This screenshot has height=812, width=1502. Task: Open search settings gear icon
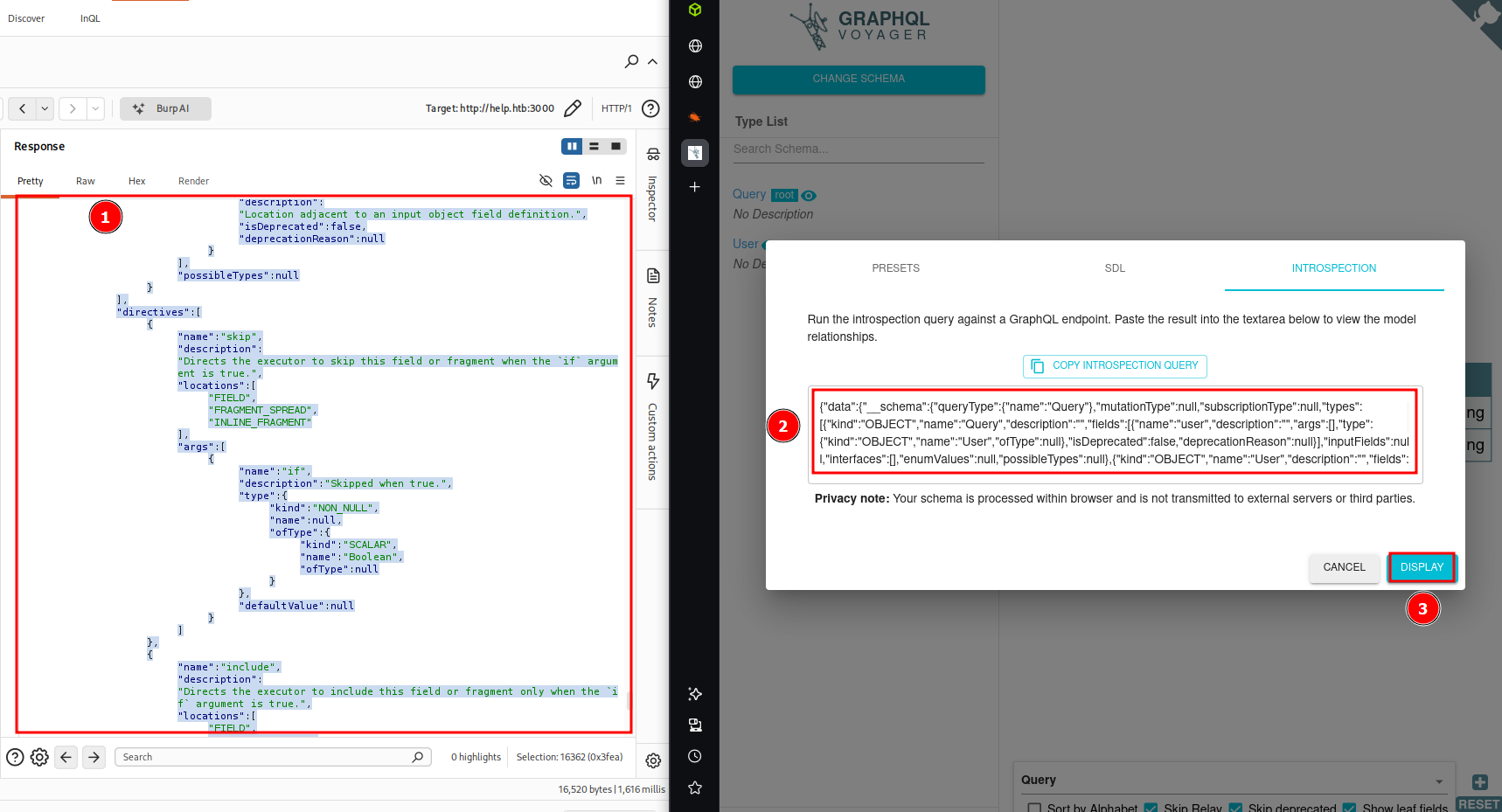point(39,757)
